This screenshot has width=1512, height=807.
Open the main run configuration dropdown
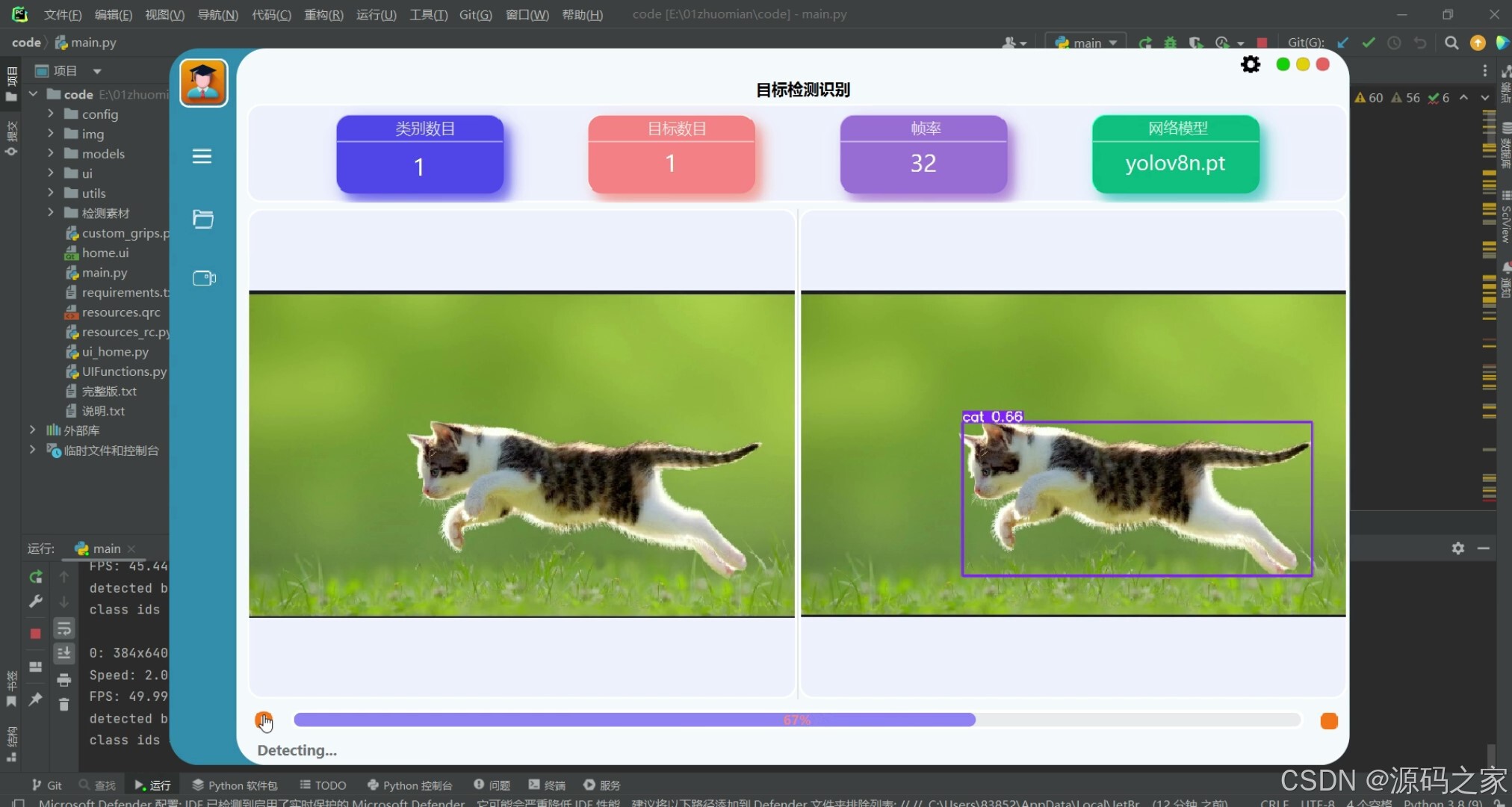coord(1085,43)
